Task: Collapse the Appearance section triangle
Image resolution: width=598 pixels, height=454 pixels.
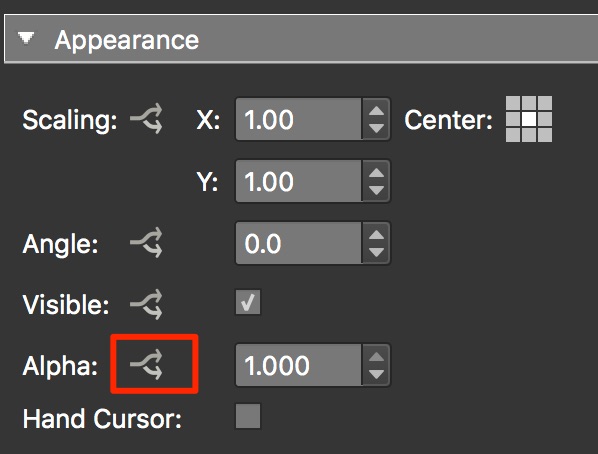Action: coord(26,38)
